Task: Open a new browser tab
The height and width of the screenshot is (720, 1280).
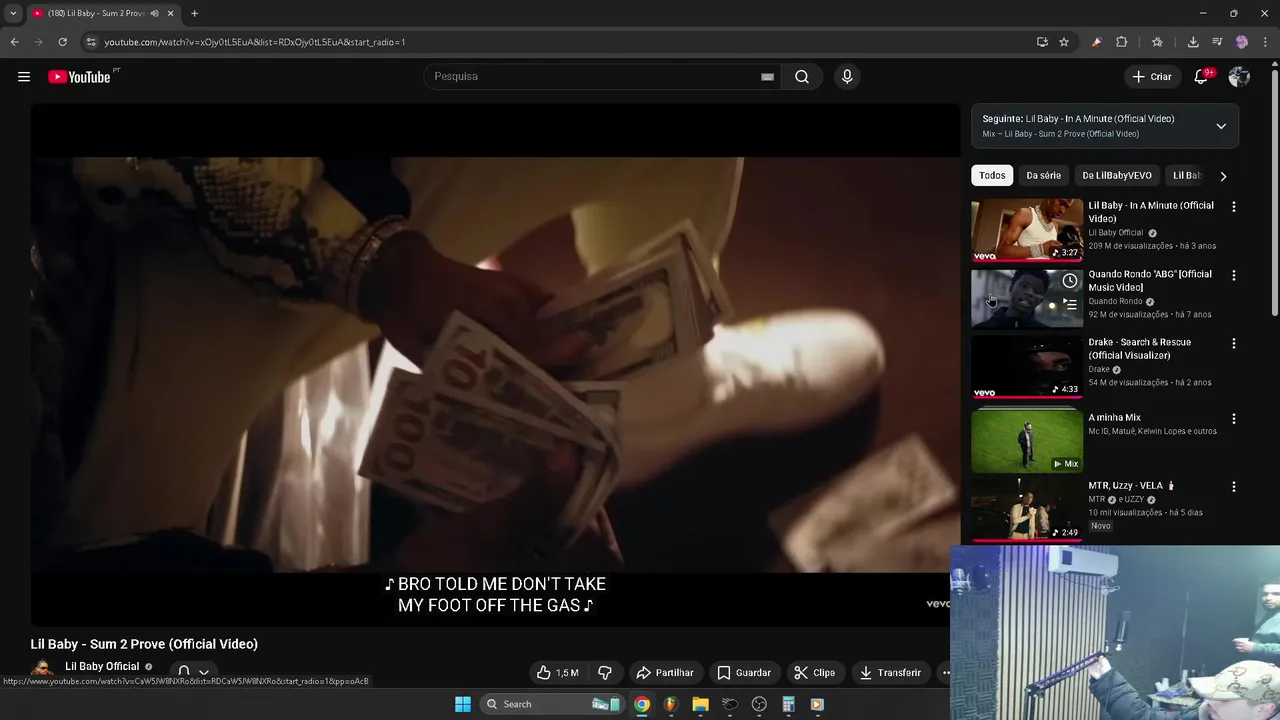Action: (194, 13)
